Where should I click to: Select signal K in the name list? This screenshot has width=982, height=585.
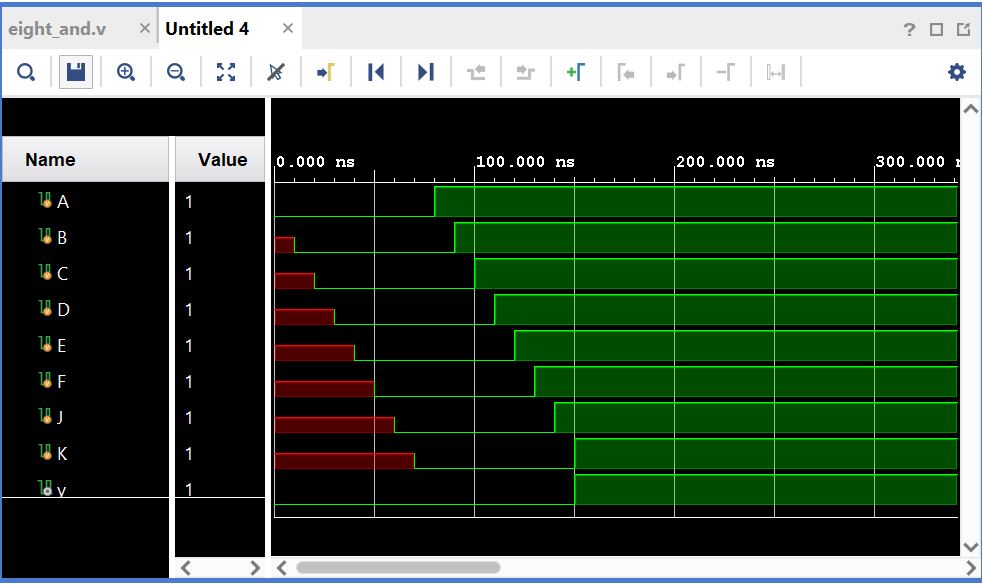click(62, 454)
